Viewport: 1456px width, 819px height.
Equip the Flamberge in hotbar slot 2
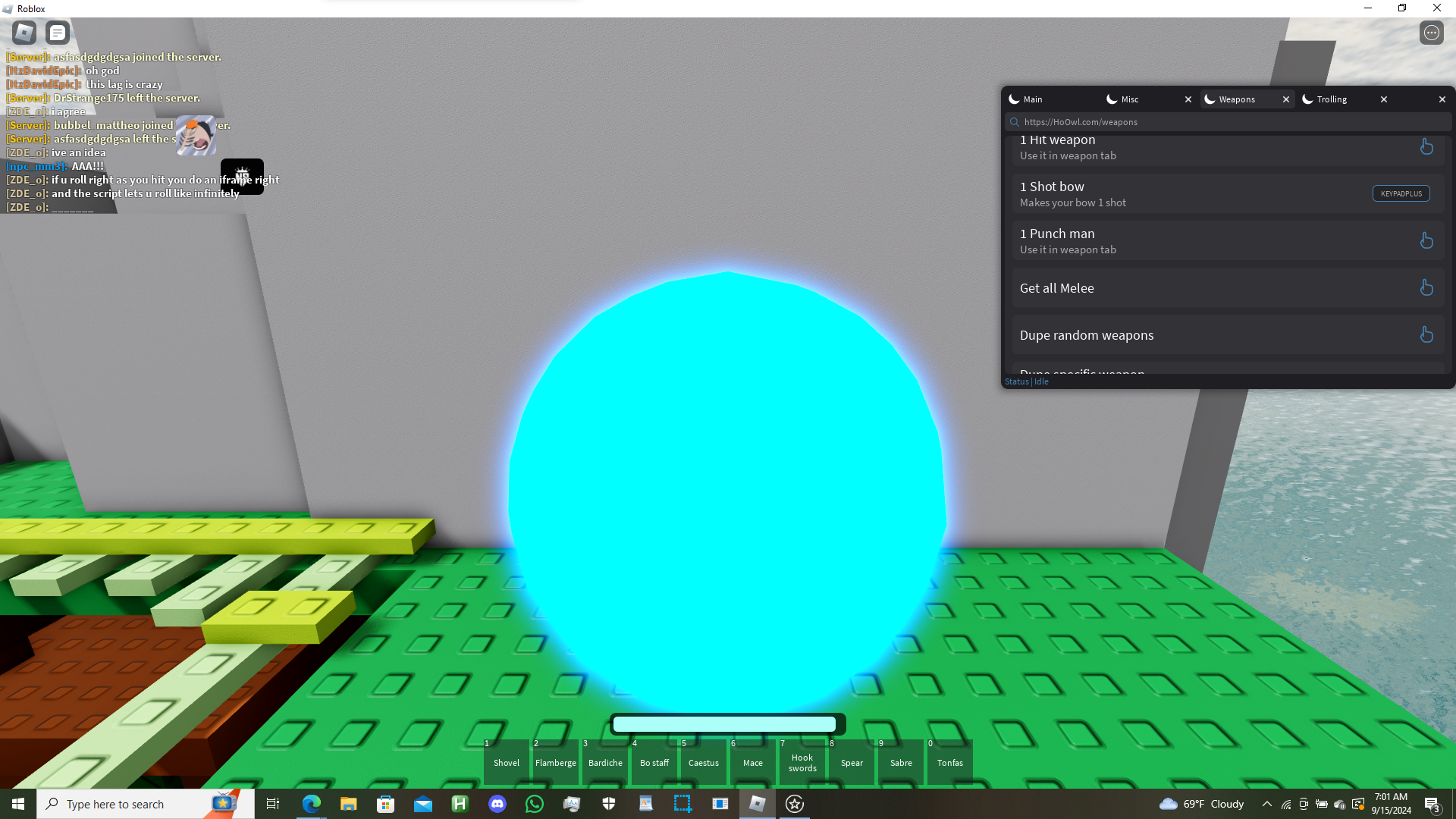[556, 762]
